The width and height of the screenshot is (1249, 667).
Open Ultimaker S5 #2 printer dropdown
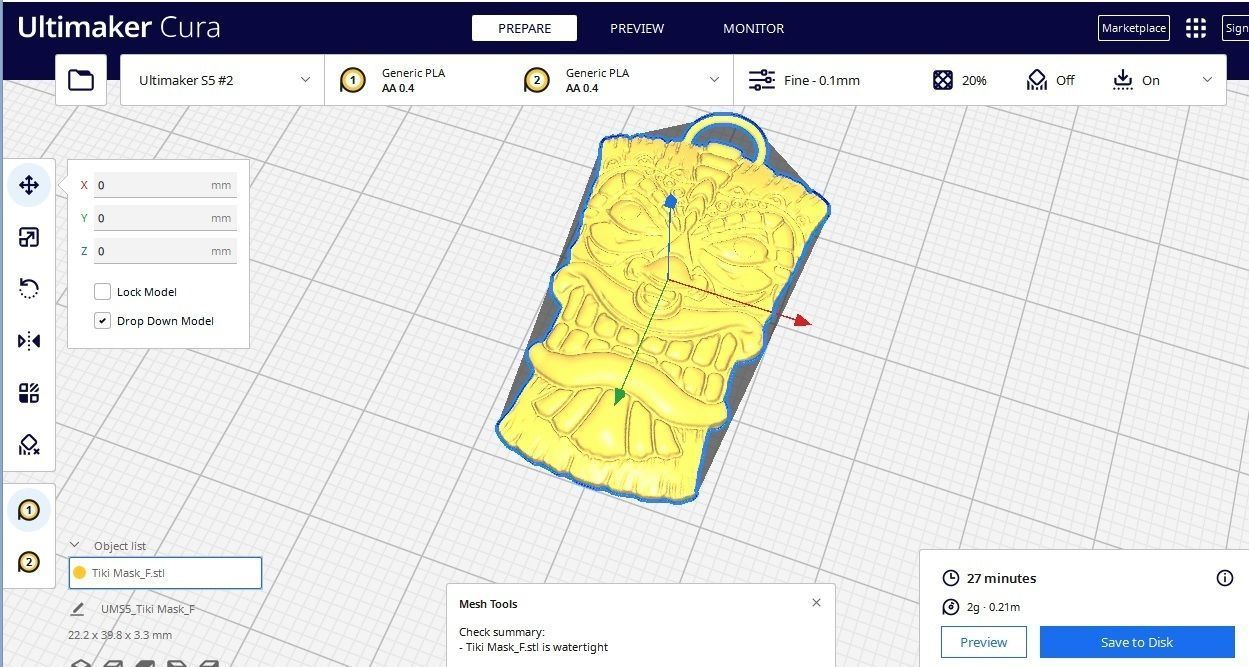point(222,80)
